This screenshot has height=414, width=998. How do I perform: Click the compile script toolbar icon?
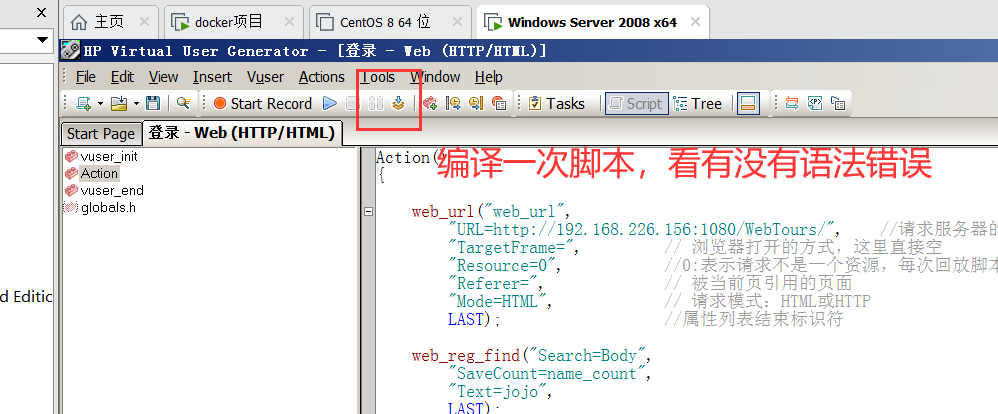(x=399, y=103)
